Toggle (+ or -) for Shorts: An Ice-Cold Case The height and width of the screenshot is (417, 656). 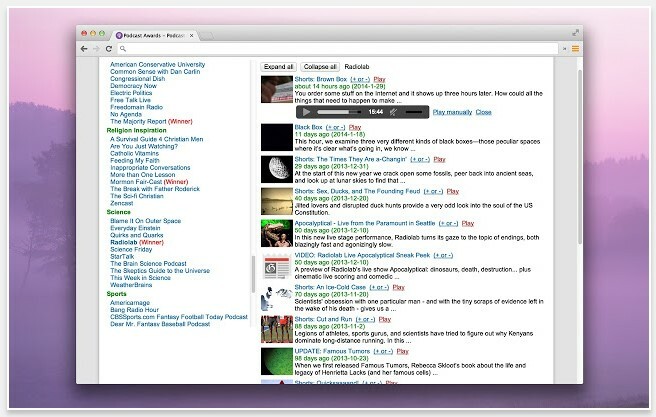tap(379, 287)
